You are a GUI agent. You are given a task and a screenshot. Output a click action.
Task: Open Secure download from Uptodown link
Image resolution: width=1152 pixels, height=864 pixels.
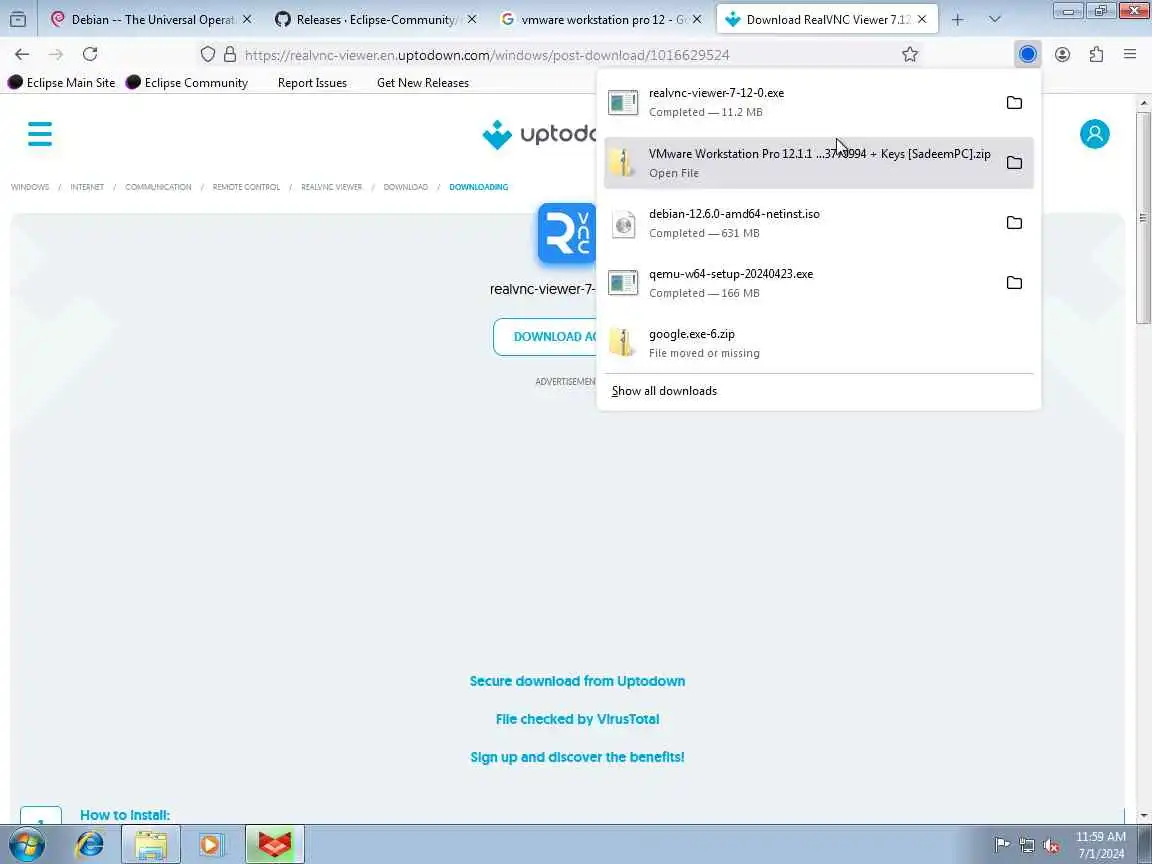[577, 681]
